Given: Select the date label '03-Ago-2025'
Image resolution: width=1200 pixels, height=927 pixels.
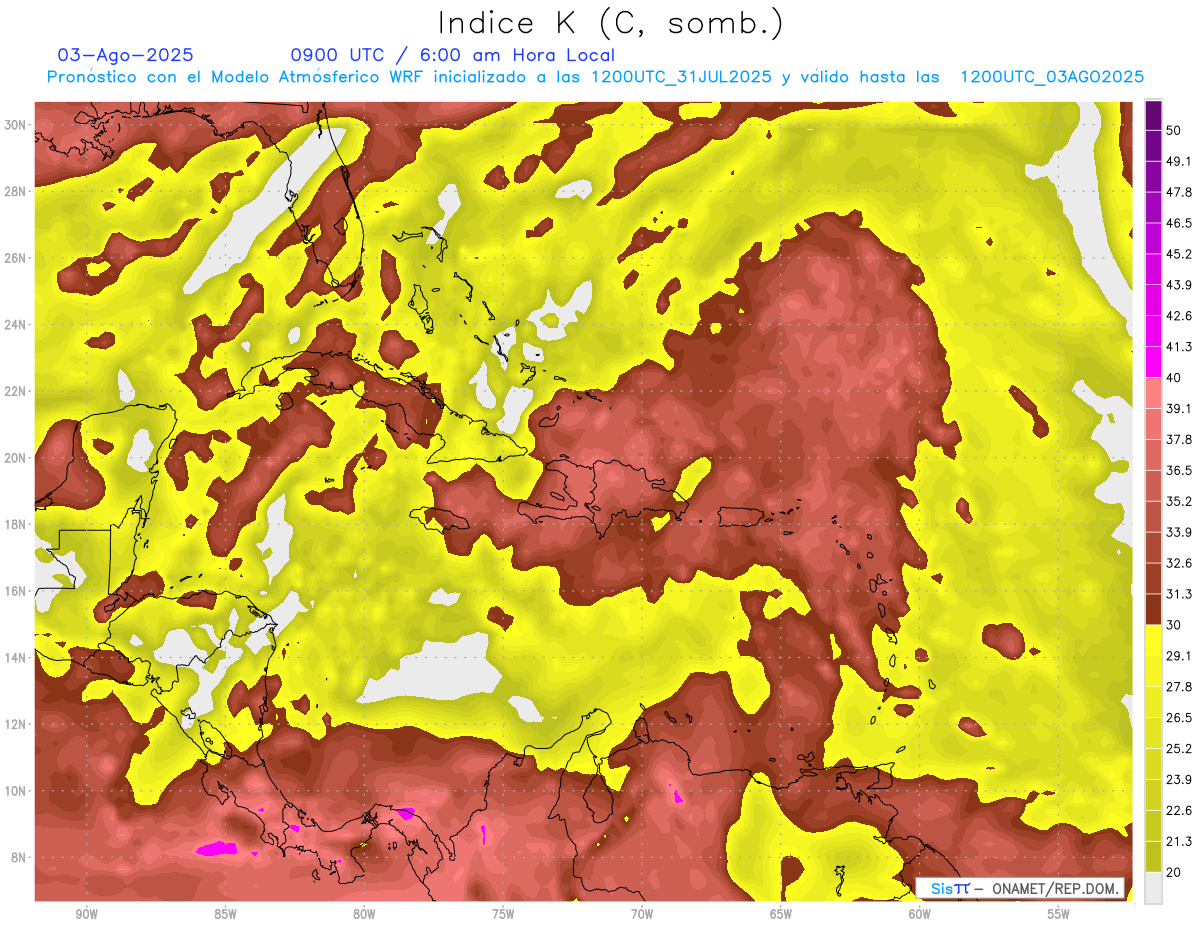Looking at the screenshot, I should 125,55.
